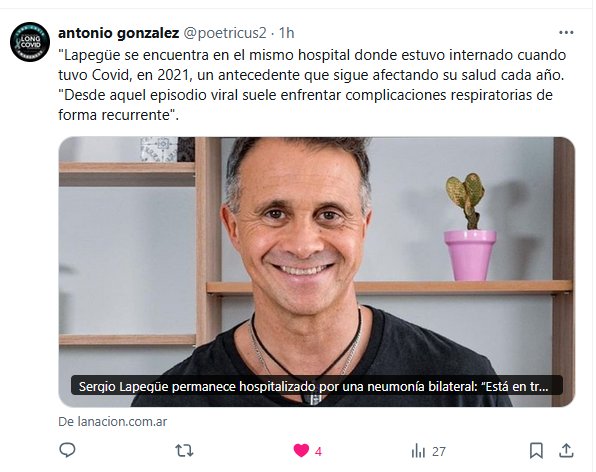This screenshot has height=472, width=596.
Task: Repost this tweet using retweet icon
Action: pos(184,451)
